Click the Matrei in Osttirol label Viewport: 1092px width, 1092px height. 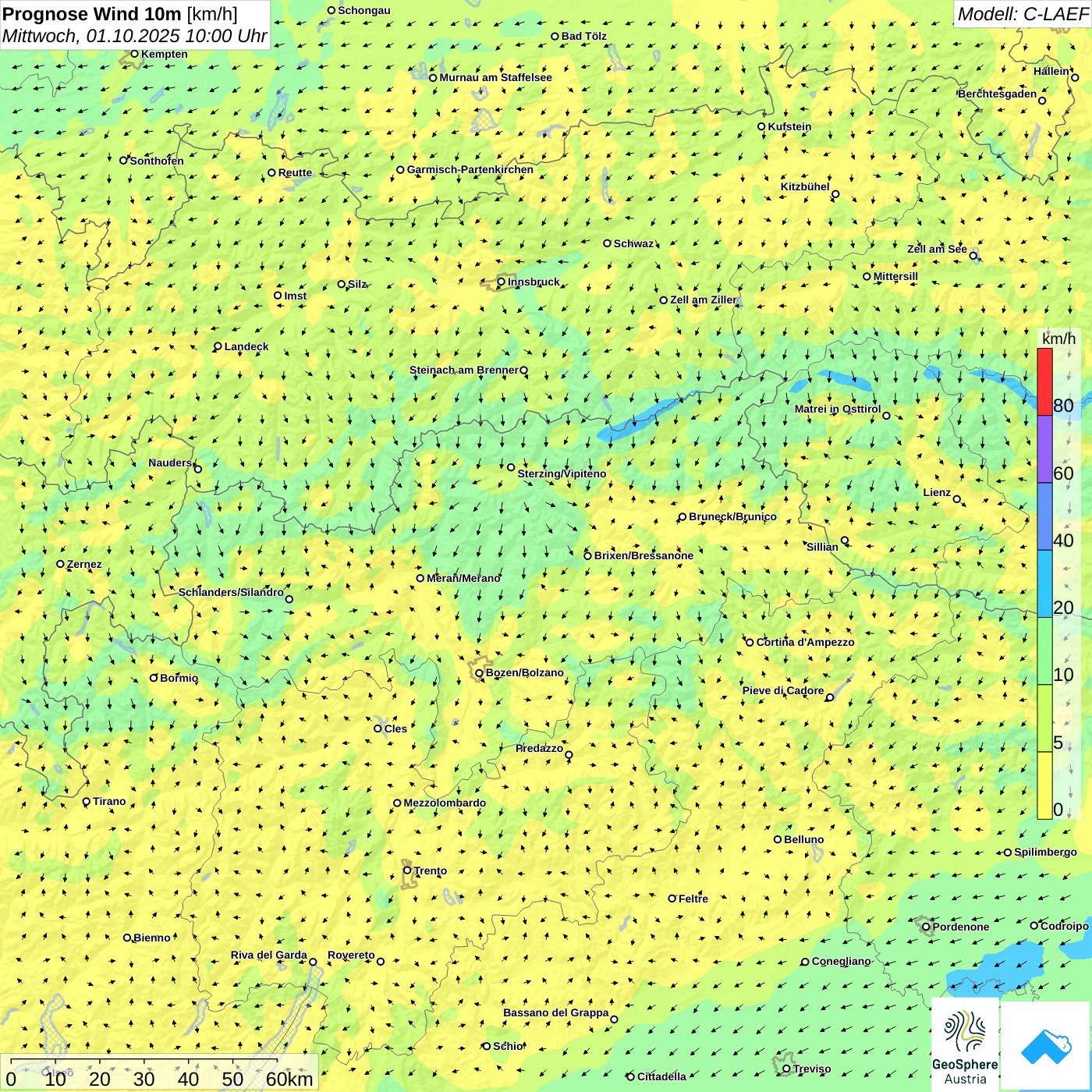[838, 409]
